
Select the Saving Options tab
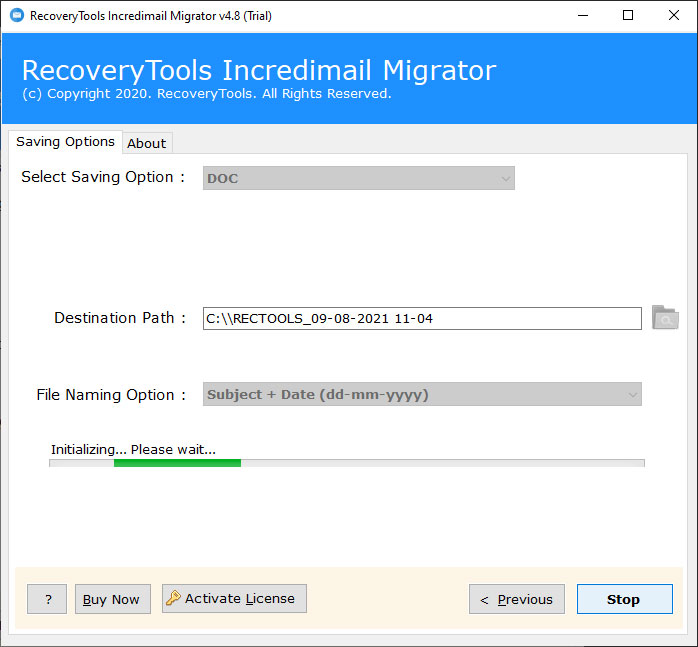pyautogui.click(x=65, y=142)
